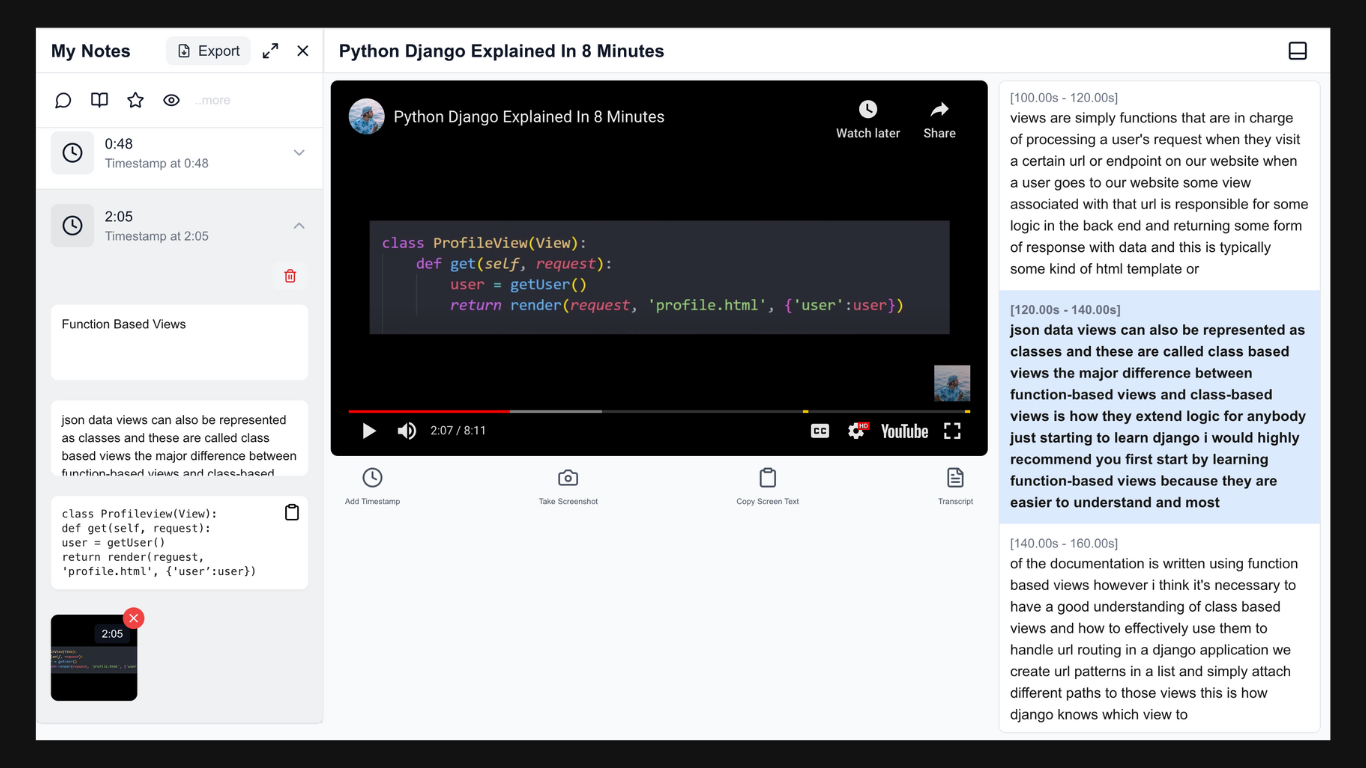1366x768 pixels.
Task: Enter fullscreen mode on video
Action: click(x=952, y=431)
